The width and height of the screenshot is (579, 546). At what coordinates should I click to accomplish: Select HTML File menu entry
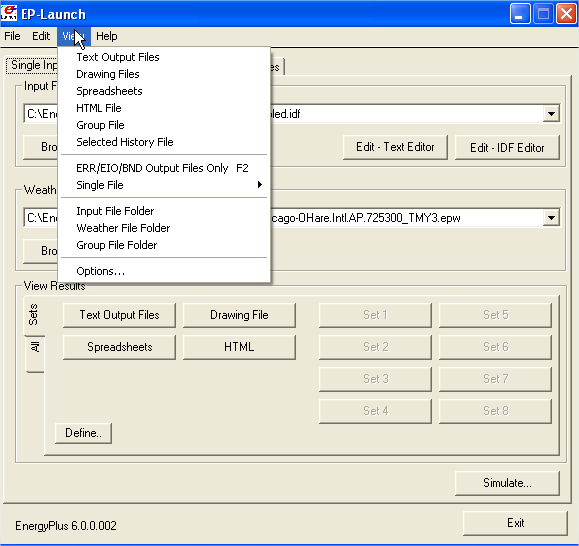[164, 108]
